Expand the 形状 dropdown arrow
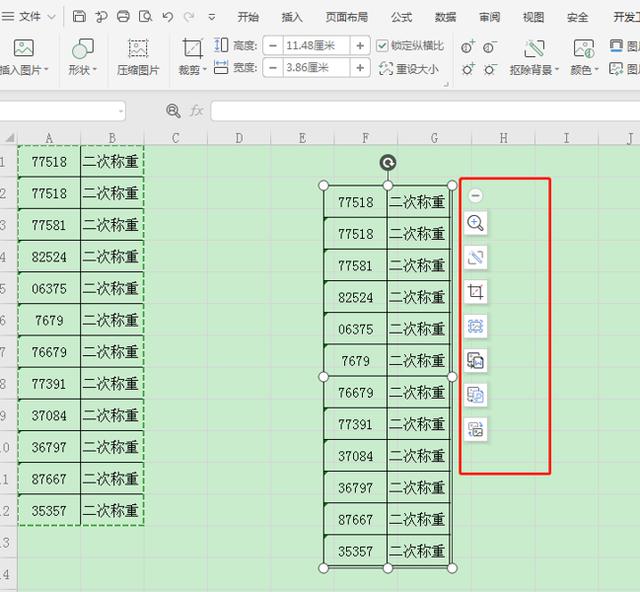 (94, 70)
